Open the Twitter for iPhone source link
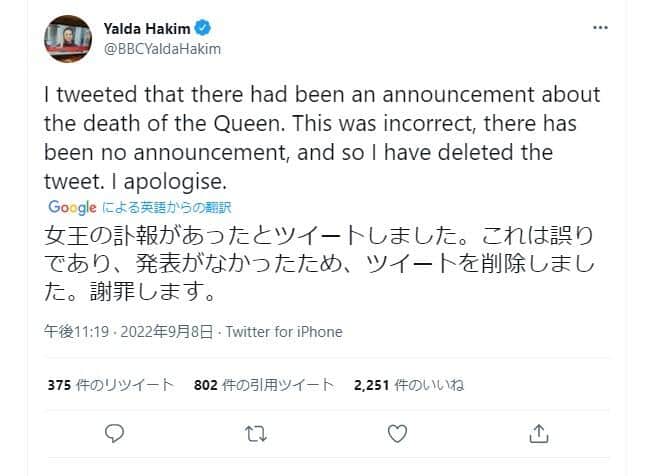The width and height of the screenshot is (651, 476). [x=284, y=332]
